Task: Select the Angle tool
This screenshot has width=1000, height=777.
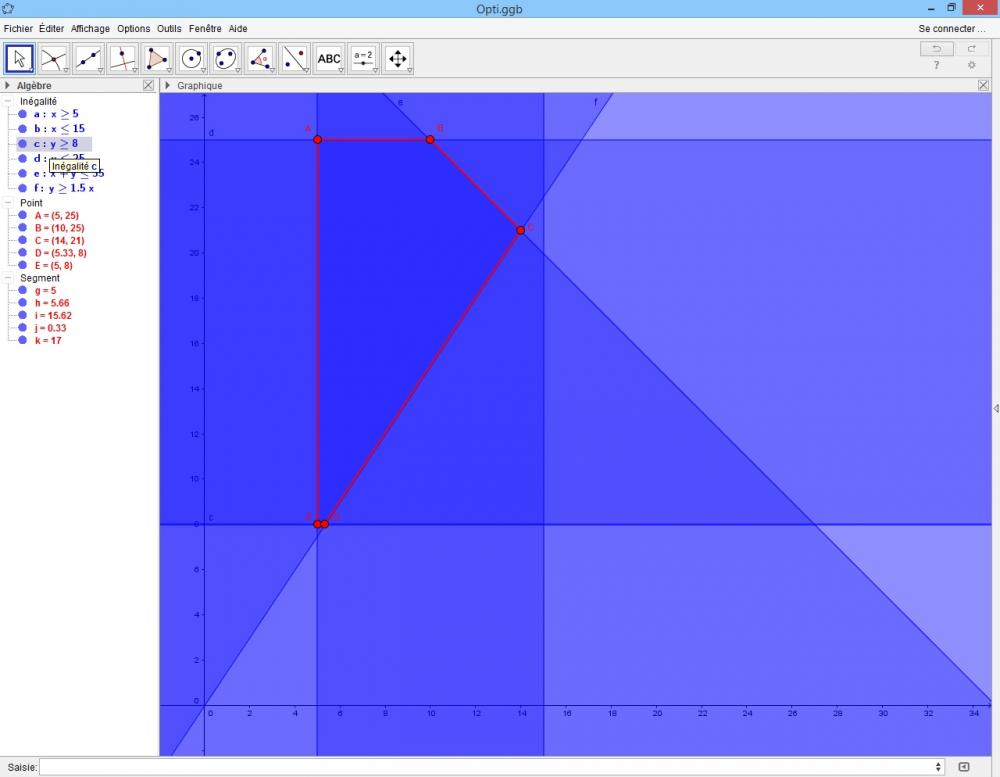Action: click(260, 59)
